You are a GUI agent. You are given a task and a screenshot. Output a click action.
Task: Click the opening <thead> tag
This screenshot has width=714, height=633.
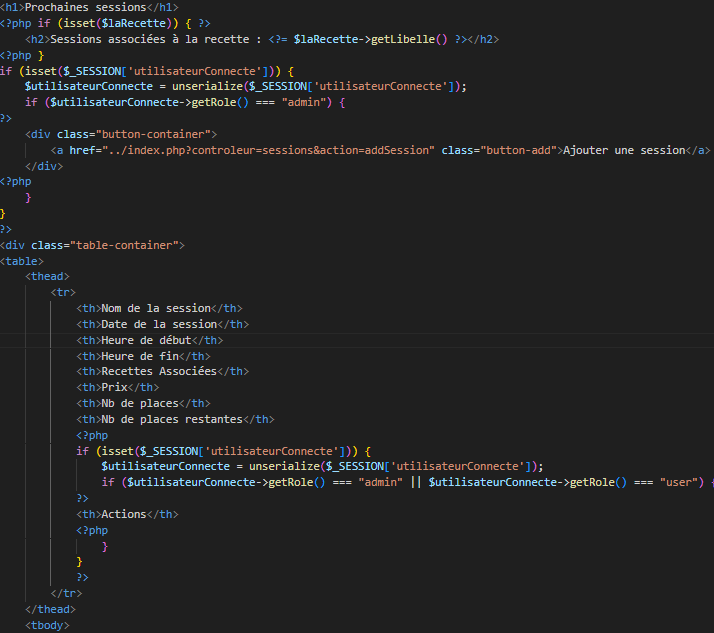(x=47, y=276)
